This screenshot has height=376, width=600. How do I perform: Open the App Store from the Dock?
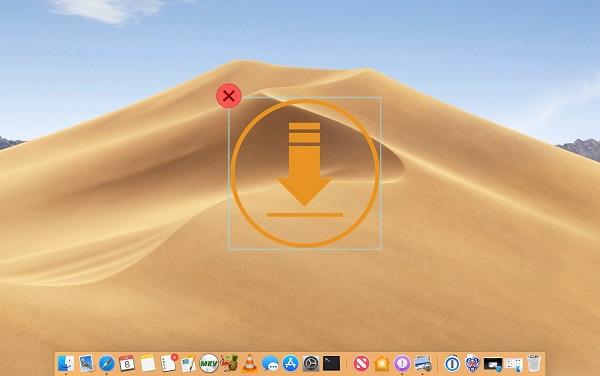(290, 363)
